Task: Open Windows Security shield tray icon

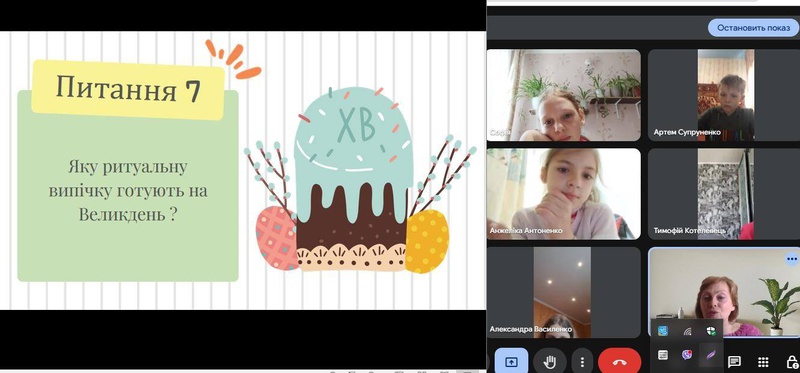Action: 711,331
